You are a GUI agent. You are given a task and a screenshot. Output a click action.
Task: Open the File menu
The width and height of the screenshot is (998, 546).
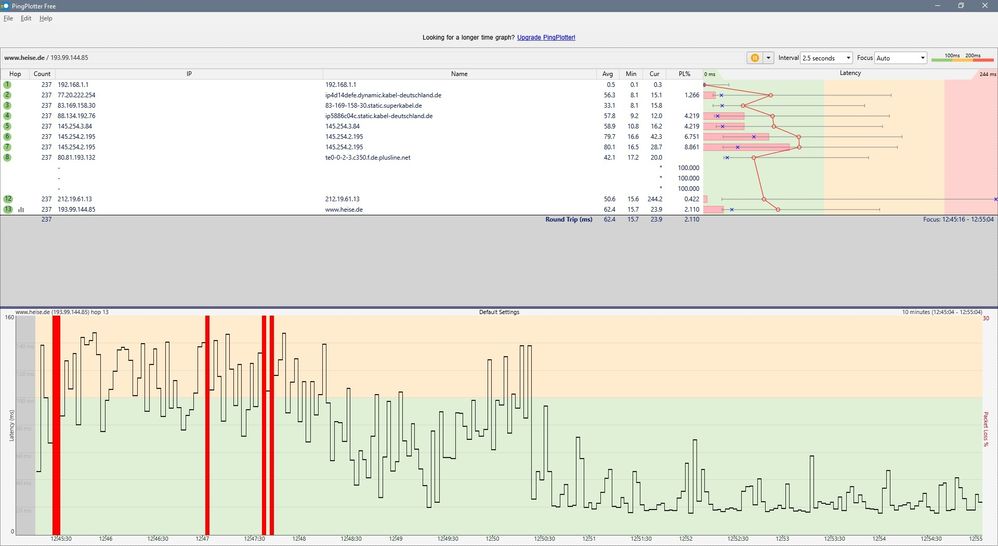(8, 18)
